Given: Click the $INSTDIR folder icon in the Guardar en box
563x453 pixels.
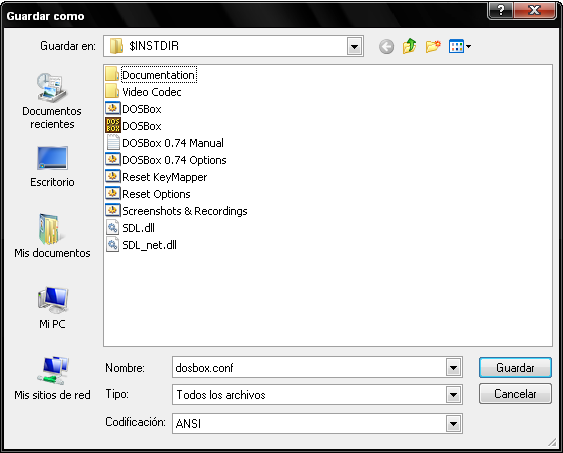Looking at the screenshot, I should [116, 46].
